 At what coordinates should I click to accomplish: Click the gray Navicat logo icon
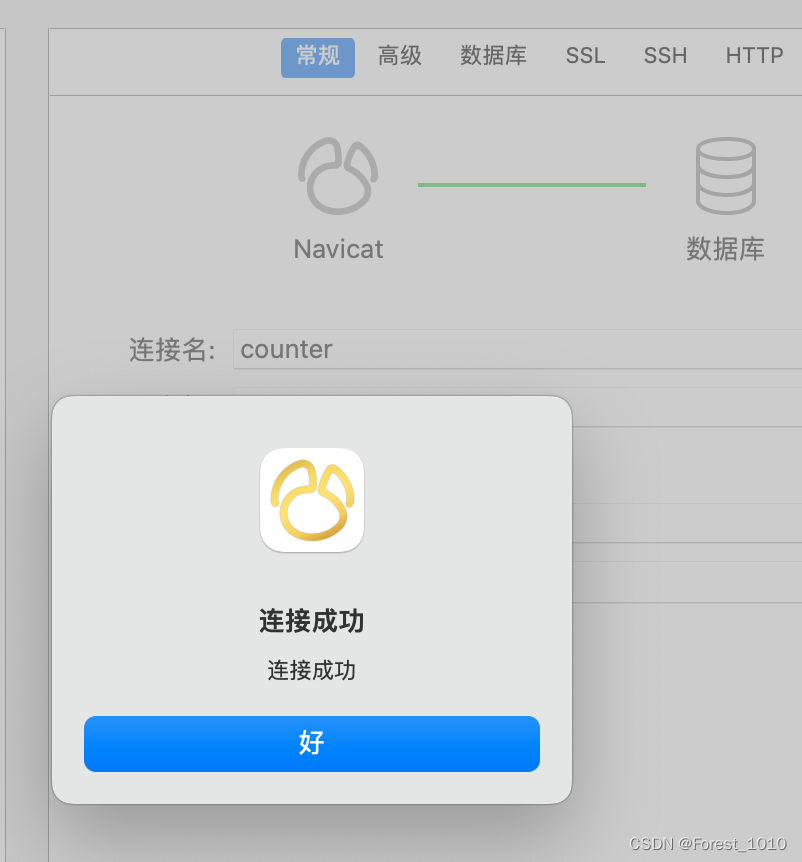[x=338, y=176]
